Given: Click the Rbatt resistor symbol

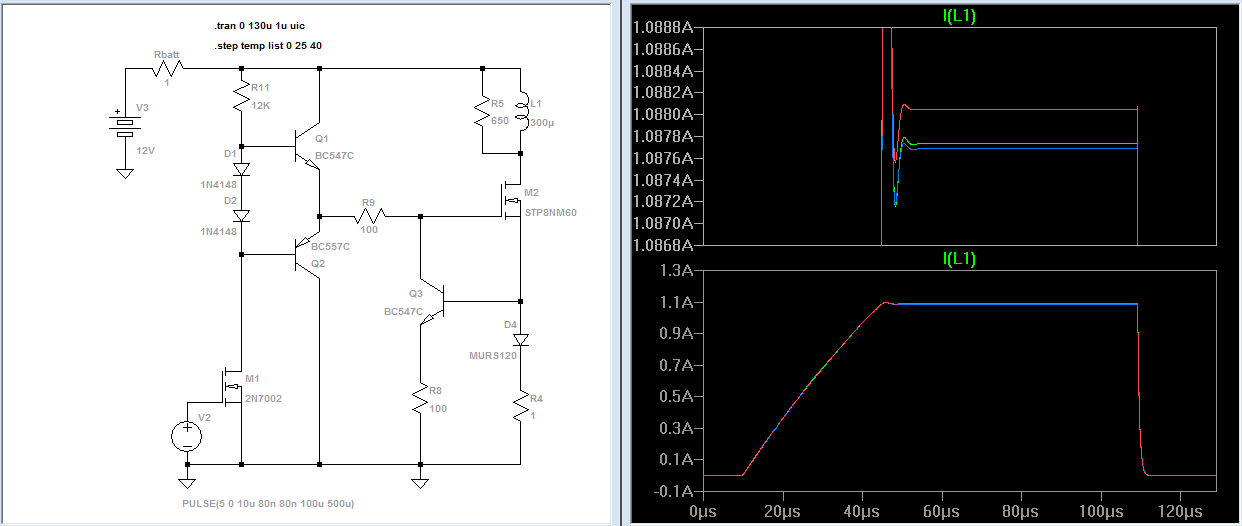Looking at the screenshot, I should [167, 69].
